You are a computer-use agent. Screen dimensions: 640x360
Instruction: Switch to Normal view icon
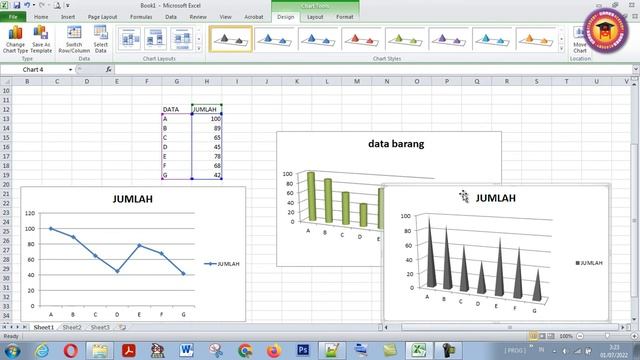coord(533,336)
